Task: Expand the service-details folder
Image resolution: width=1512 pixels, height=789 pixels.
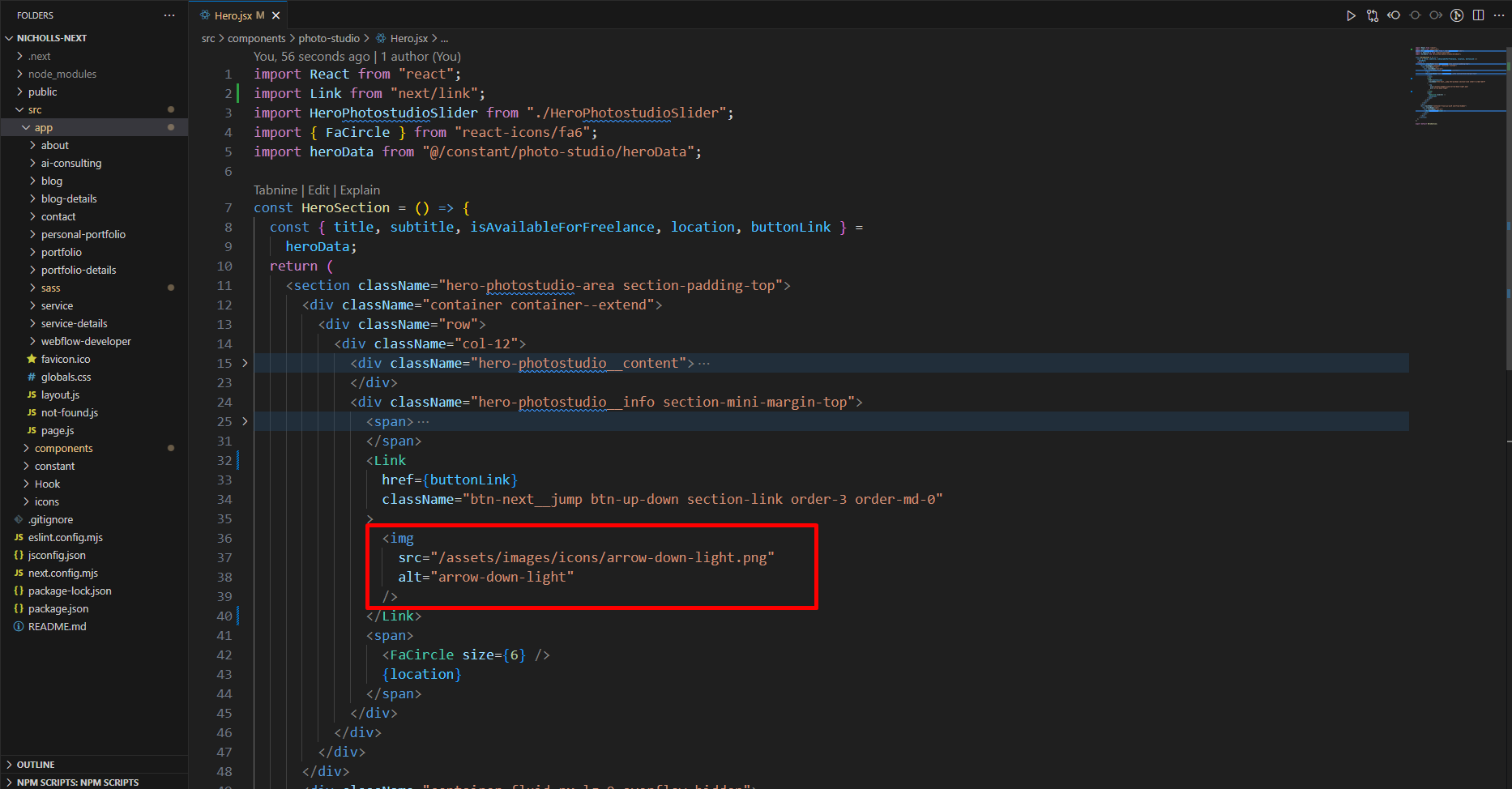Action: coord(74,323)
